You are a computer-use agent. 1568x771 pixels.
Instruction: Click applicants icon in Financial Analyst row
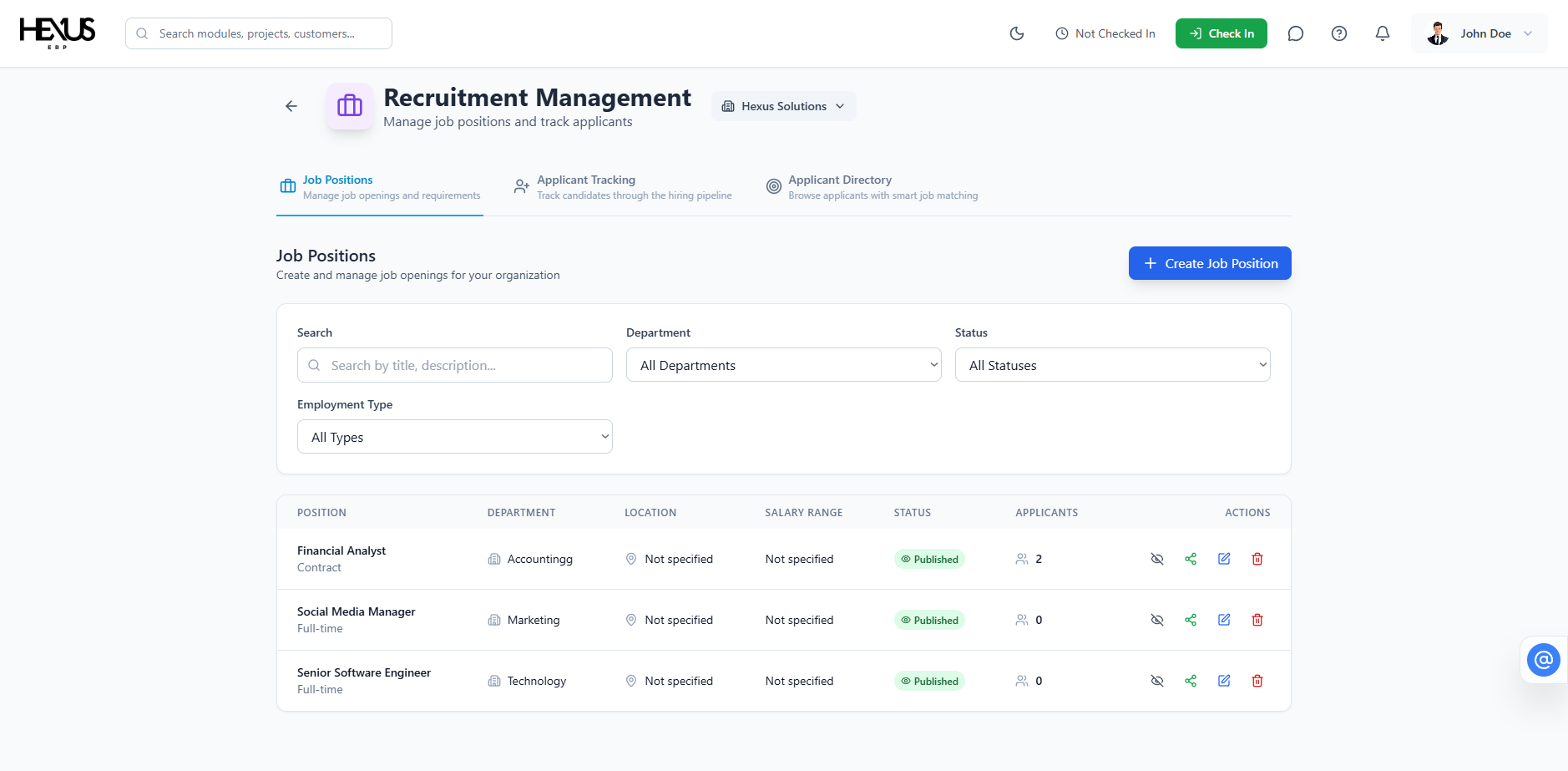[x=1022, y=559]
